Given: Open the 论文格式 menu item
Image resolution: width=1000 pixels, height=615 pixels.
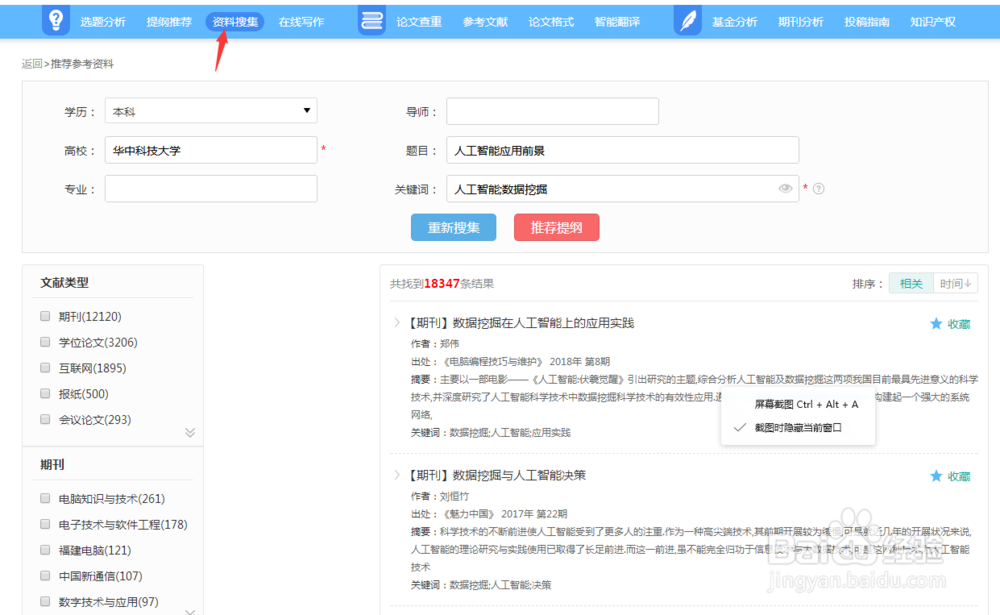Looking at the screenshot, I should pos(551,22).
